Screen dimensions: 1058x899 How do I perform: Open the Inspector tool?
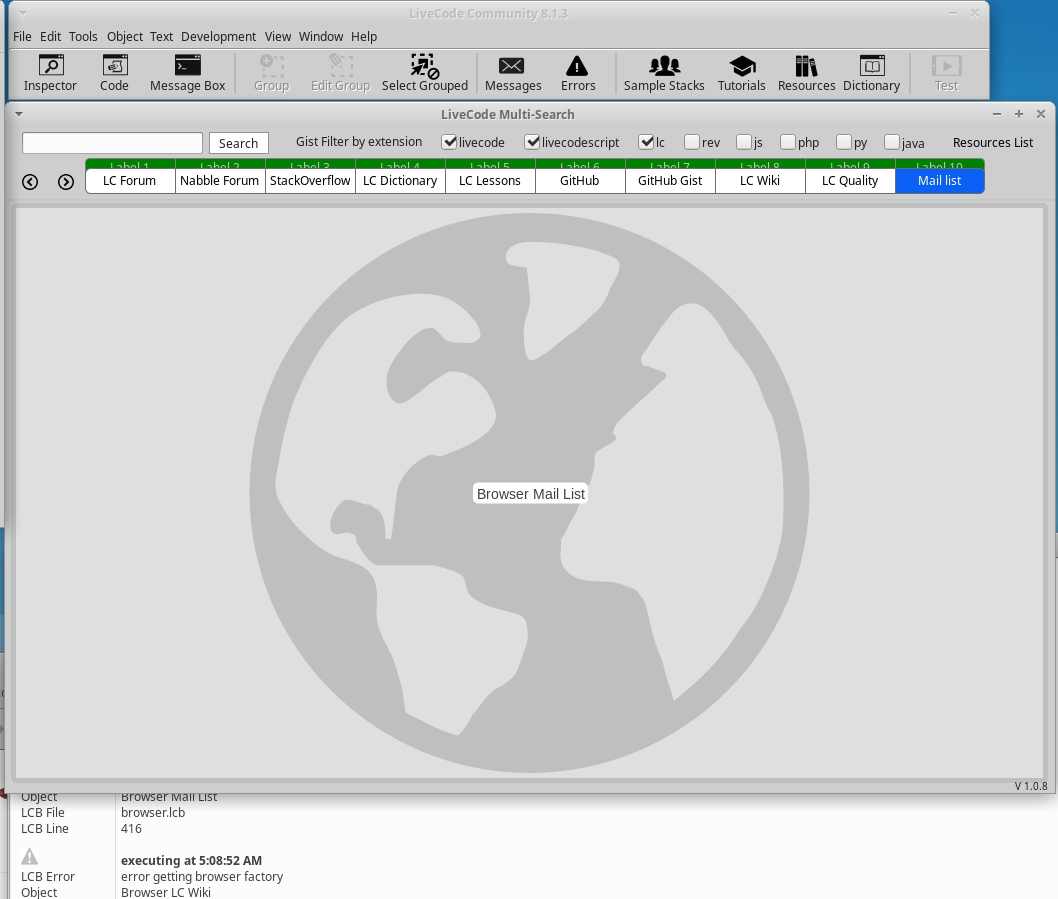click(50, 73)
